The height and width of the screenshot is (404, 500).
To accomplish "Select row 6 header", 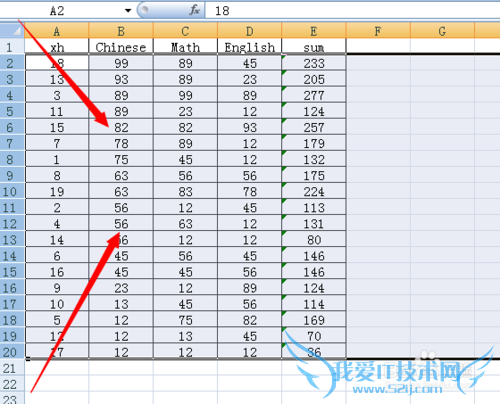I will [x=12, y=127].
